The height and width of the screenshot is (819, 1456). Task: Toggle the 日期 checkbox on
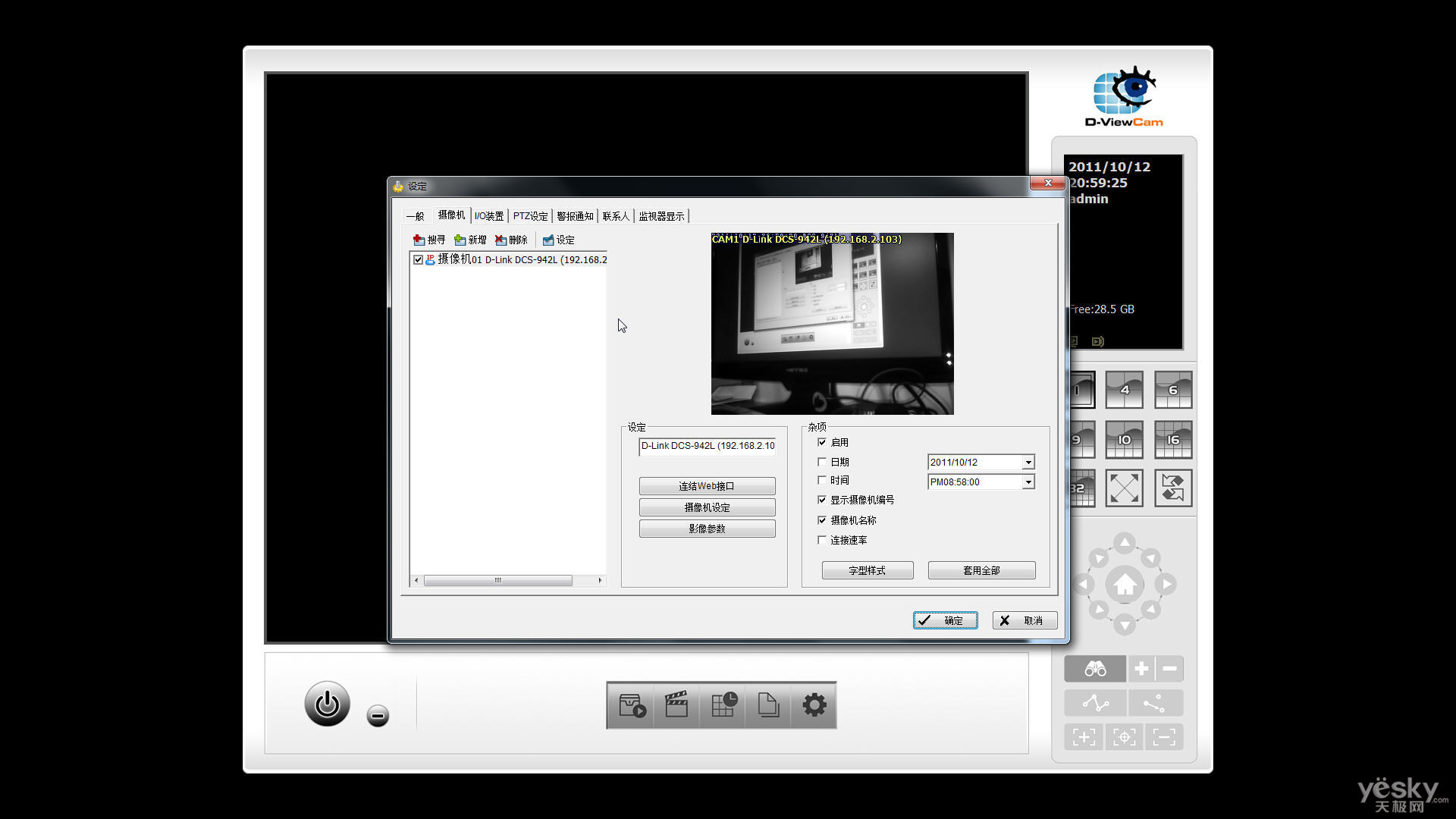(821, 461)
